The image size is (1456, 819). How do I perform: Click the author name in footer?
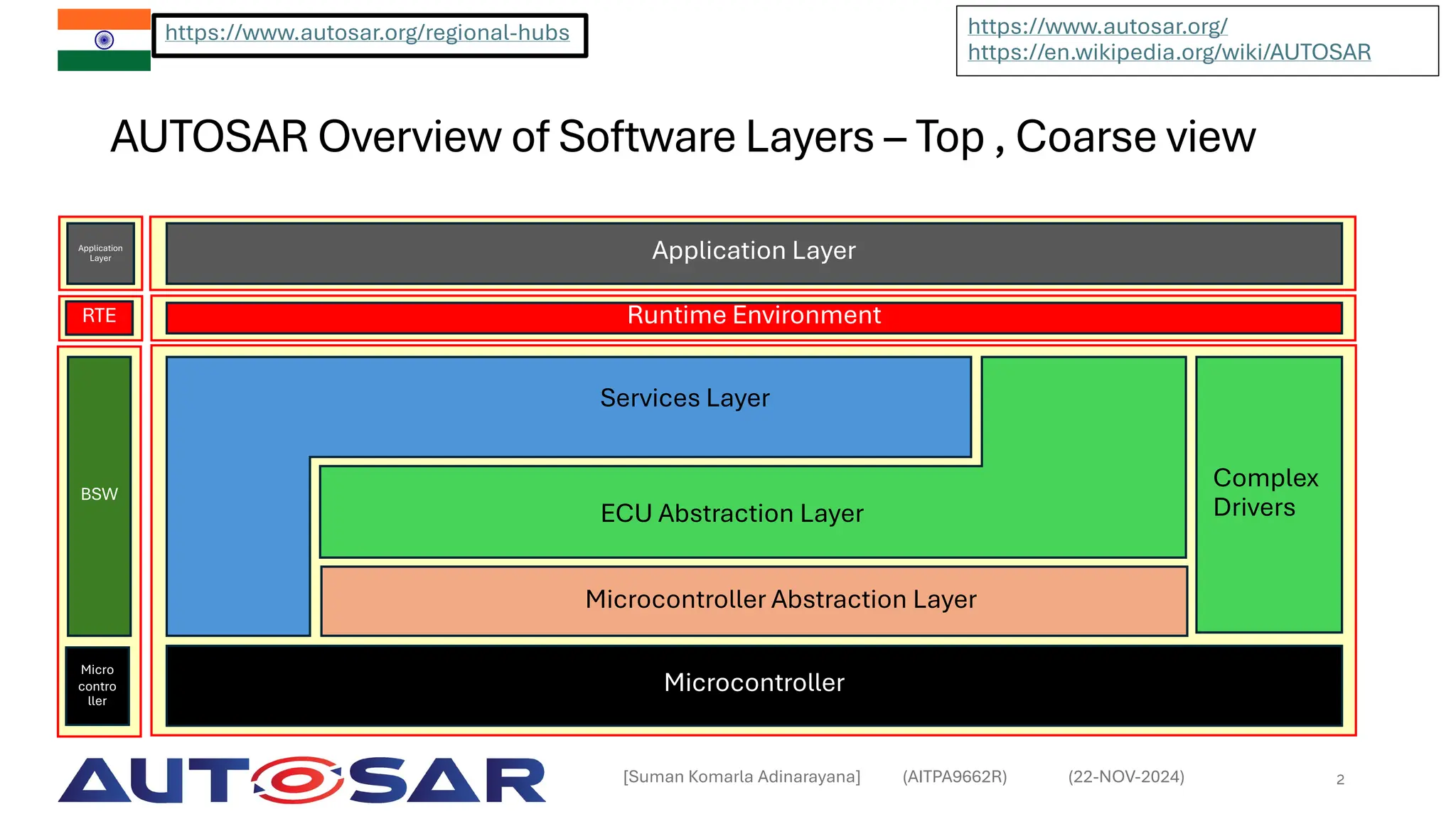[742, 777]
